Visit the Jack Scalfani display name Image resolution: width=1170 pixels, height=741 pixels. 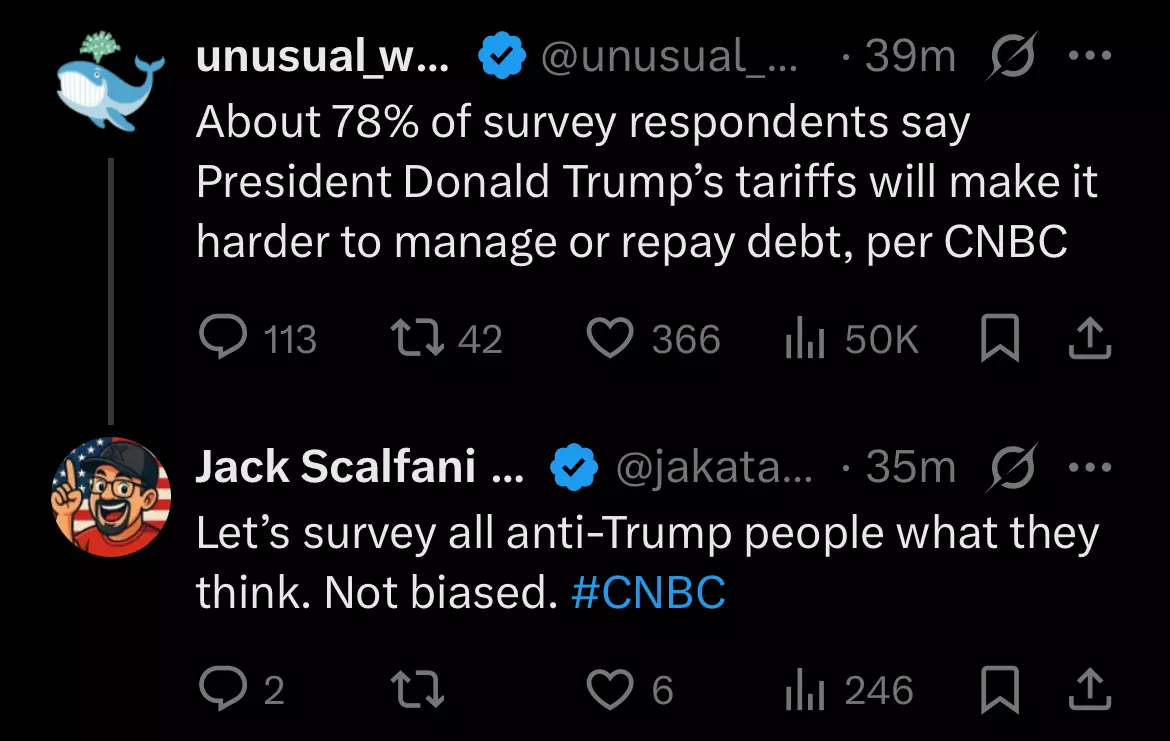[360, 467]
